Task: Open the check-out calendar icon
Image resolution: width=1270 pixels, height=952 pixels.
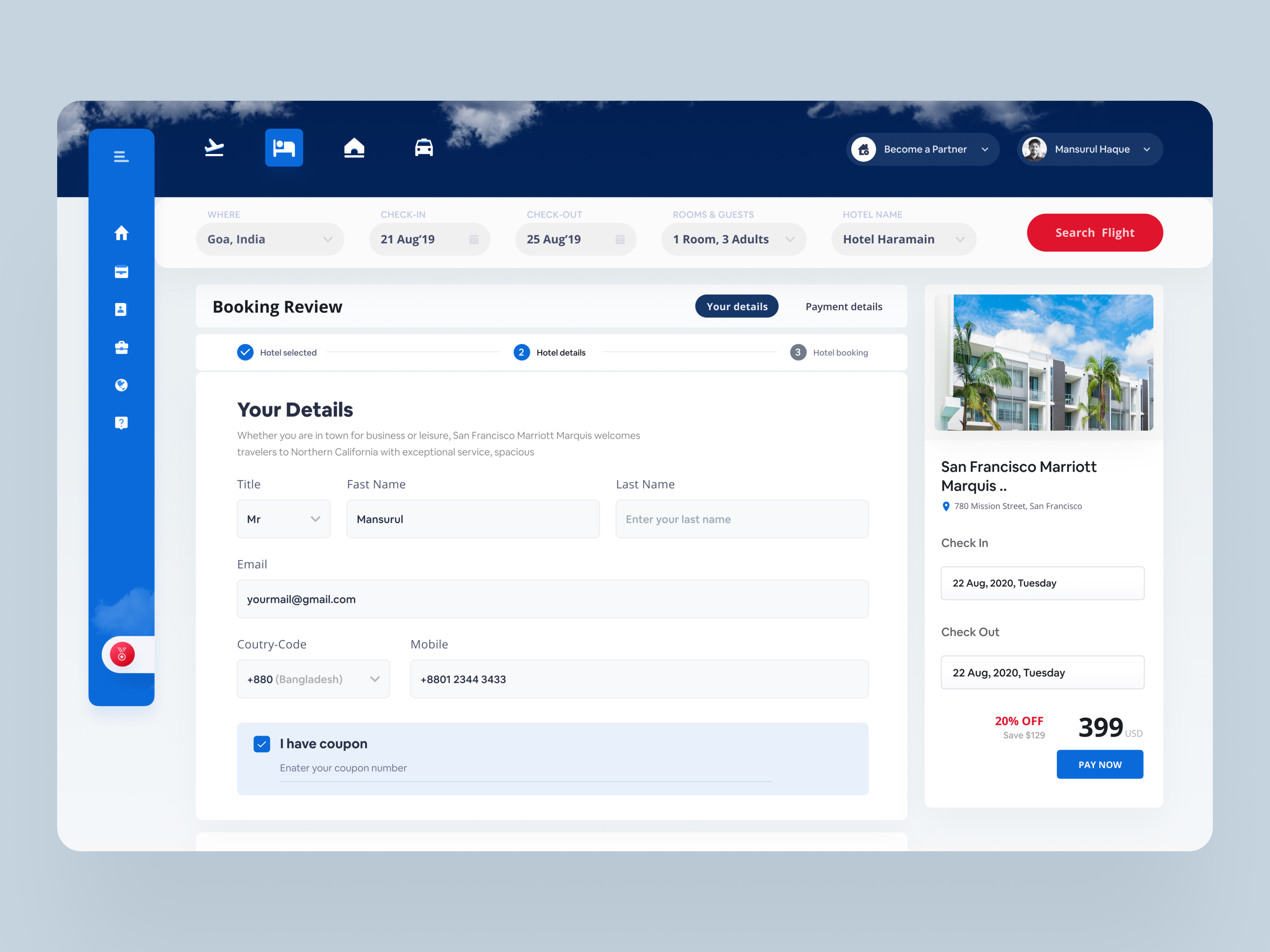Action: (x=620, y=239)
